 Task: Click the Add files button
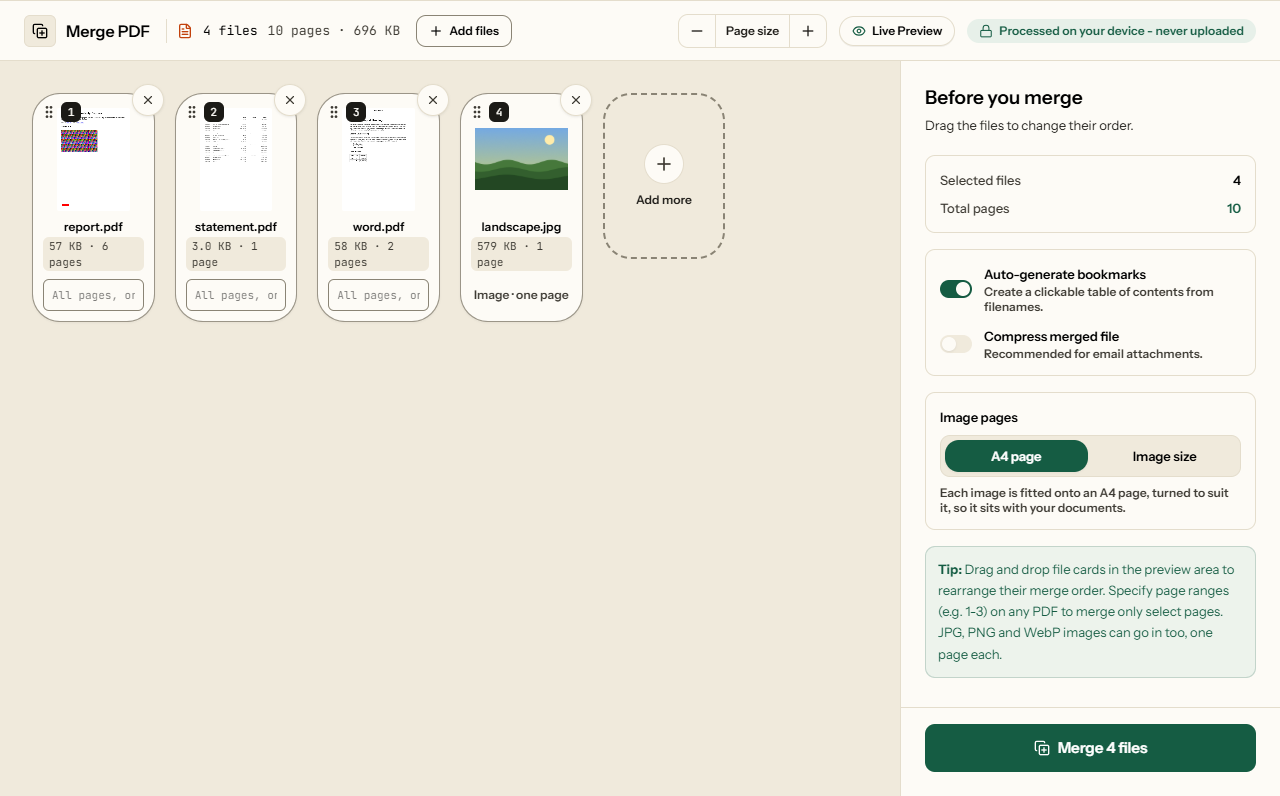pyautogui.click(x=464, y=31)
